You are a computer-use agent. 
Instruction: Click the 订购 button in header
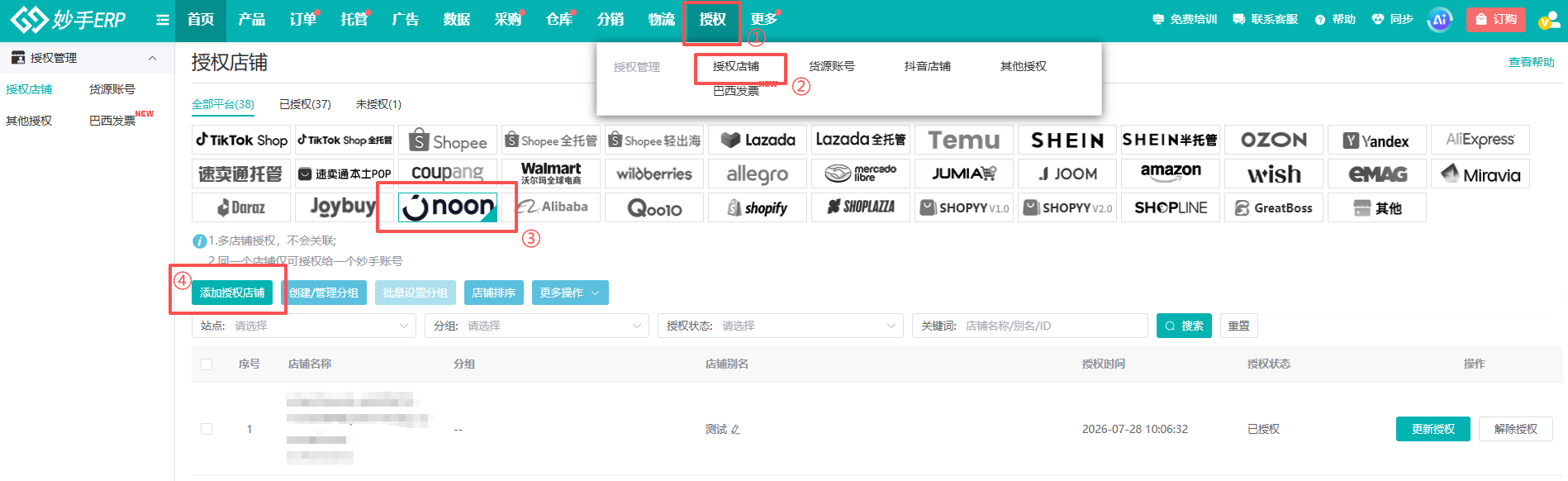pos(1496,19)
